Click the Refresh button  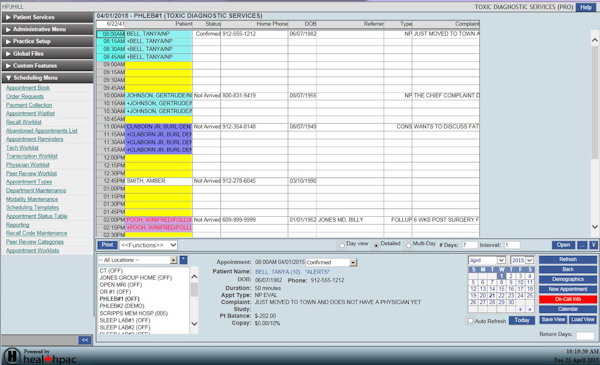[x=568, y=260]
